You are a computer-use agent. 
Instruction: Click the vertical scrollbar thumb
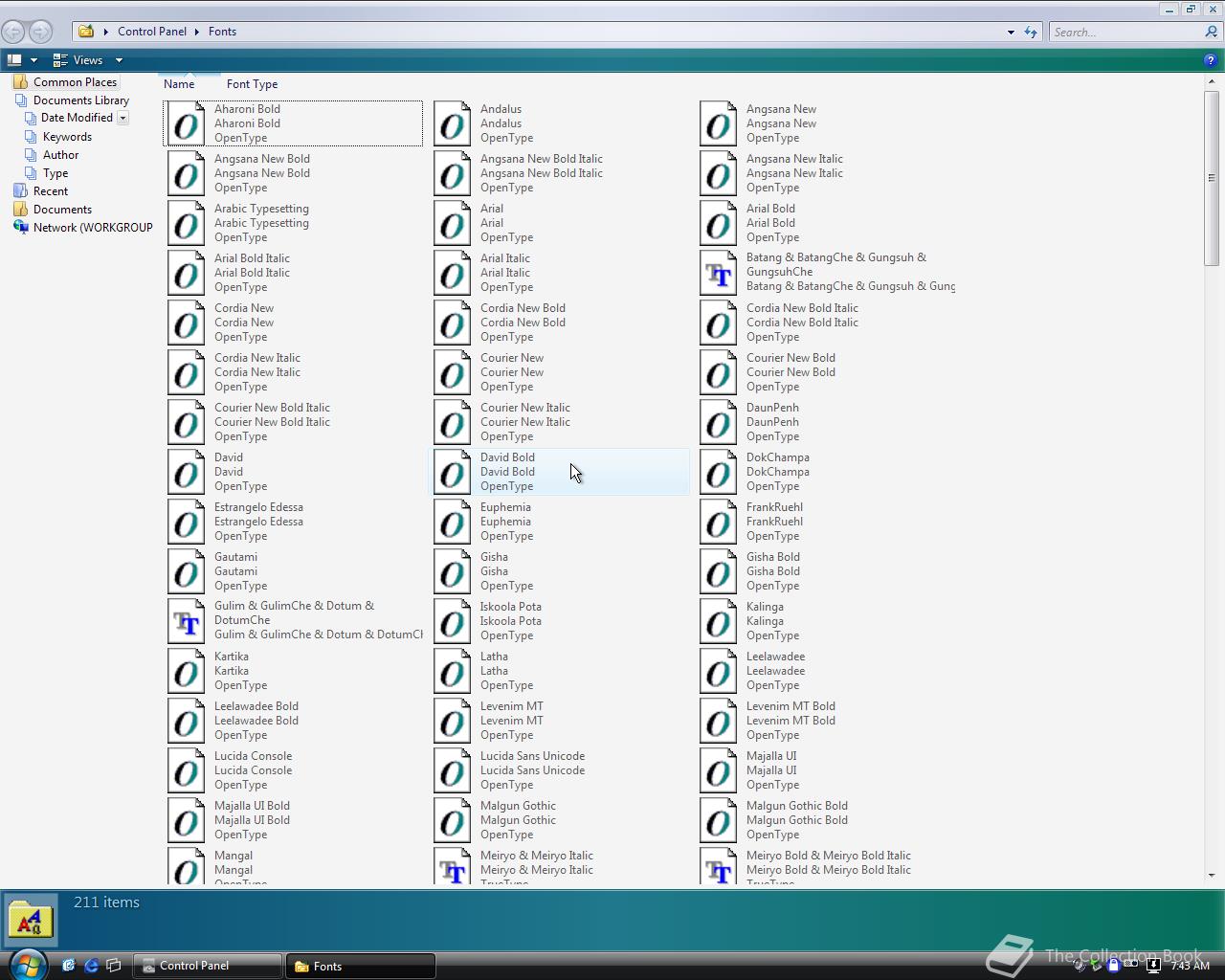click(1212, 178)
